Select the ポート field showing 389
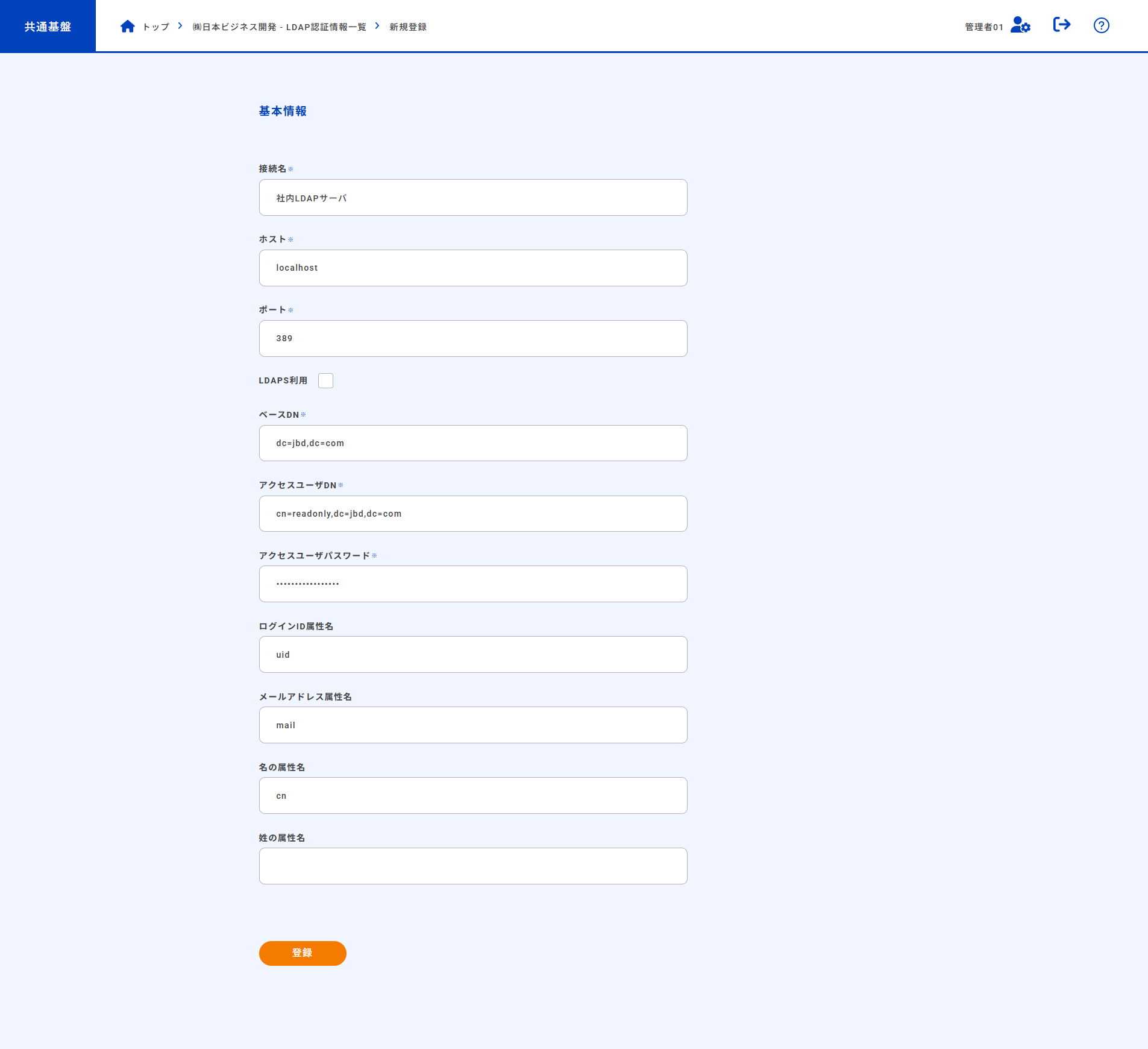Screen dimensions: 1148x1049 point(472,339)
